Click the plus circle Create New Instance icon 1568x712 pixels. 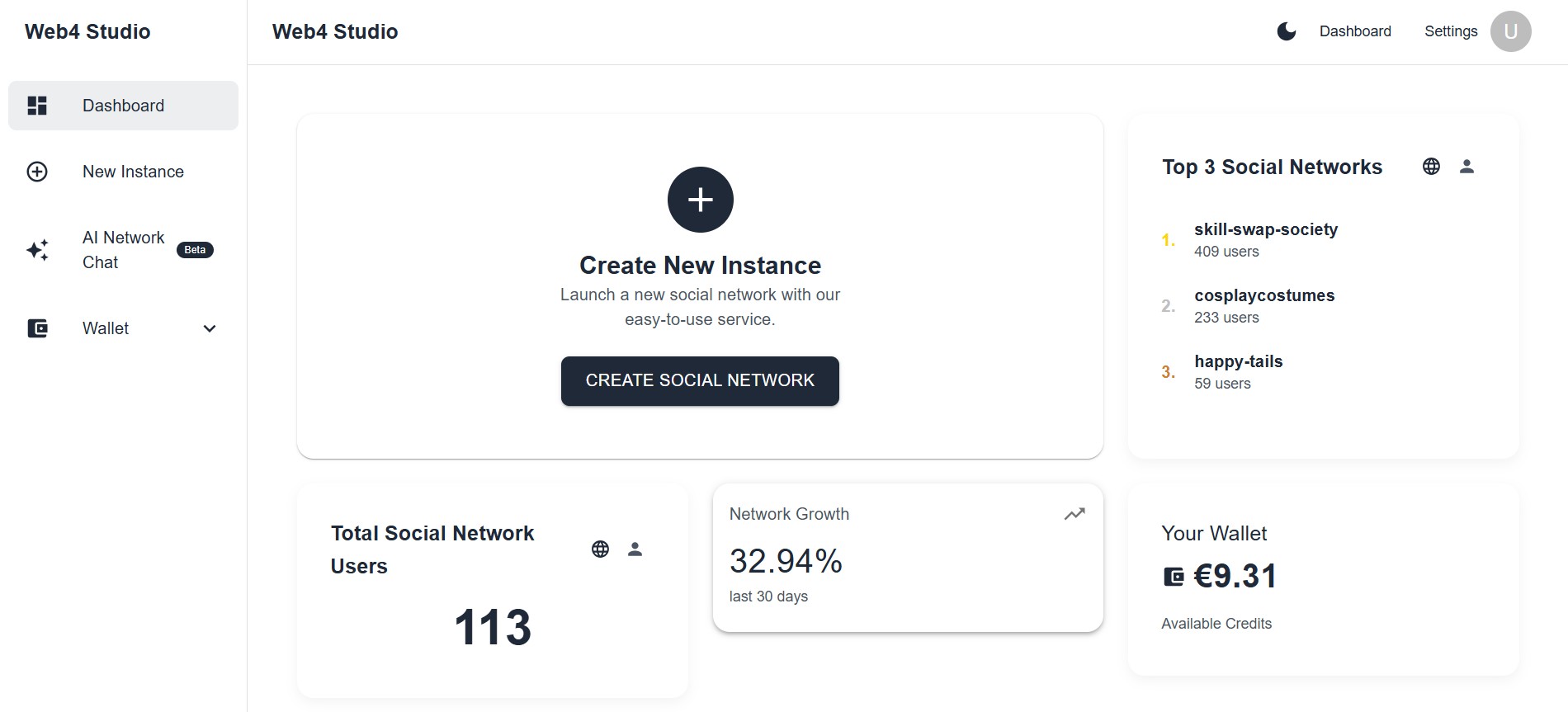[x=700, y=200]
